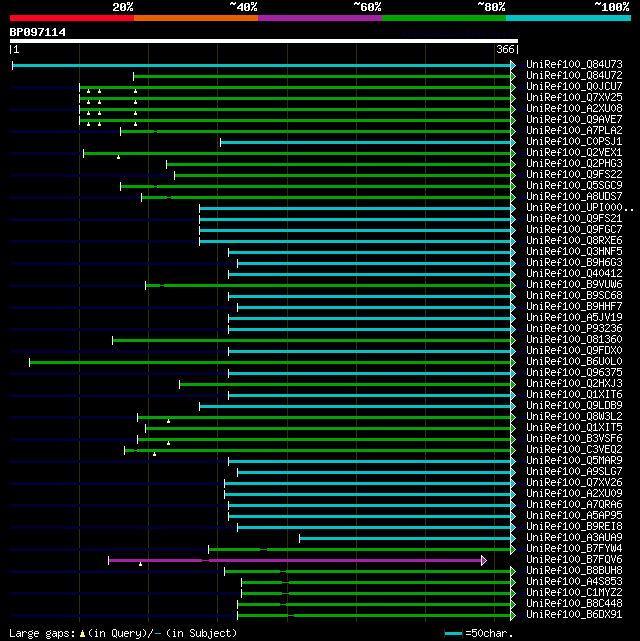Viewport: 640px width, 641px height.
Task: Click the UniRef100_Q8RXE6 text
Action: (x=574, y=241)
